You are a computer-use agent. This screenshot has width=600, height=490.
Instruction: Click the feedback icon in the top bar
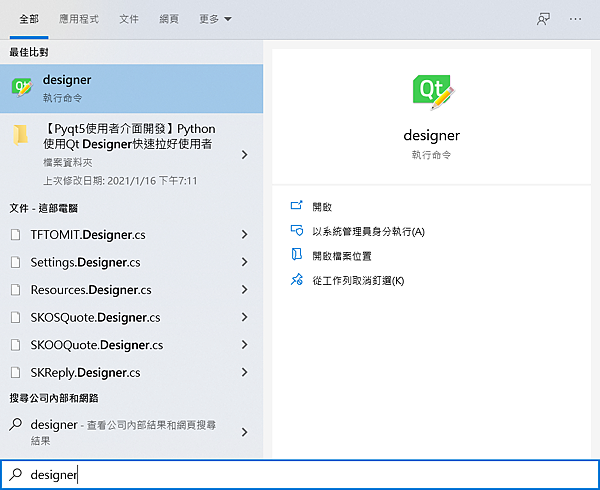tap(544, 19)
